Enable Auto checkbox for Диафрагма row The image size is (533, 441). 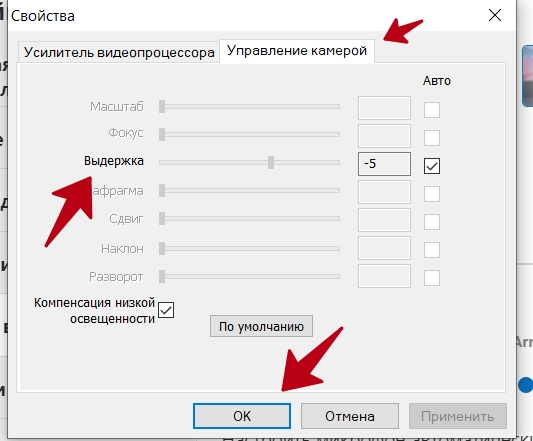432,194
